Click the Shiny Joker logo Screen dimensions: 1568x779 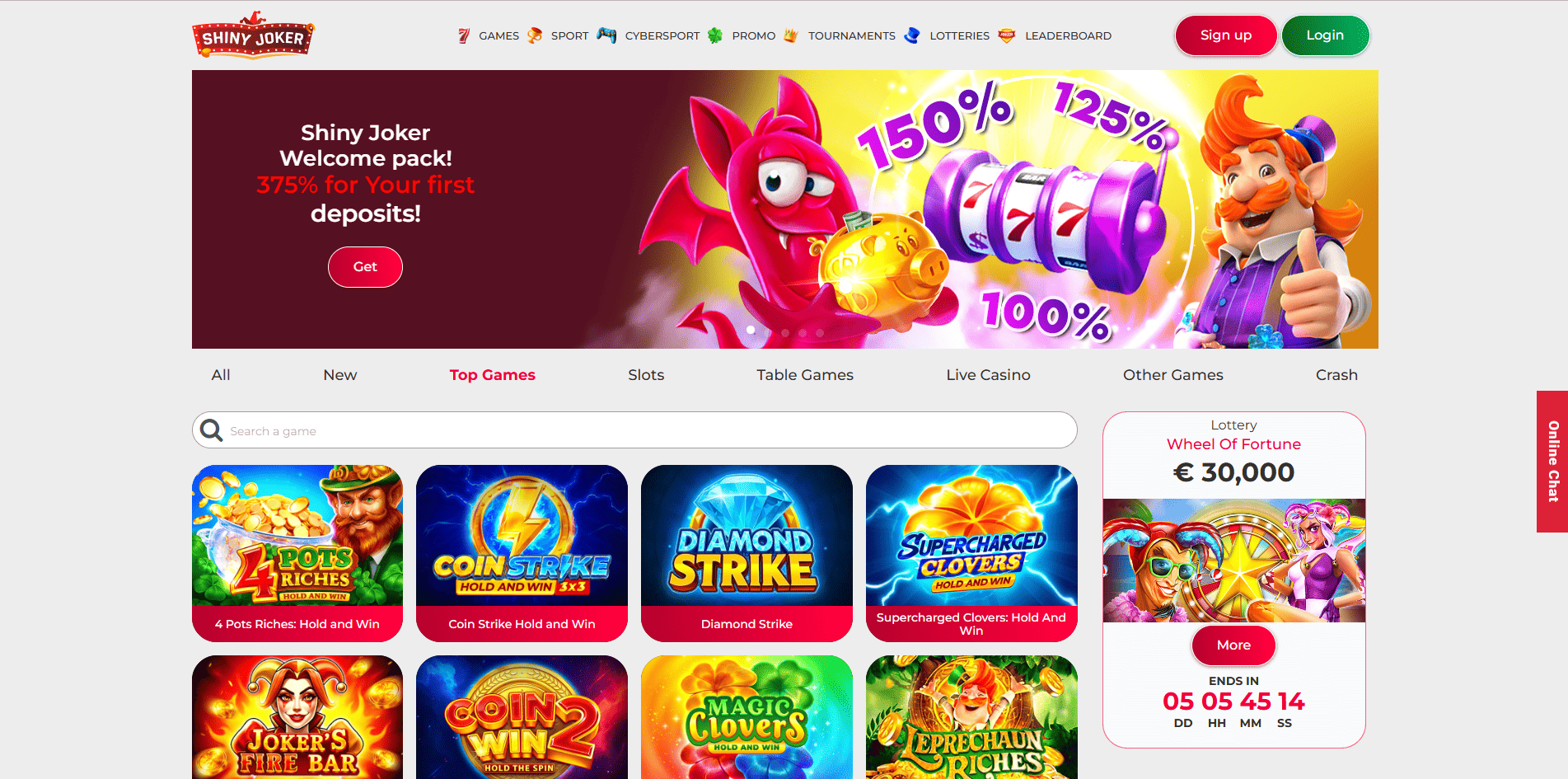[x=253, y=35]
